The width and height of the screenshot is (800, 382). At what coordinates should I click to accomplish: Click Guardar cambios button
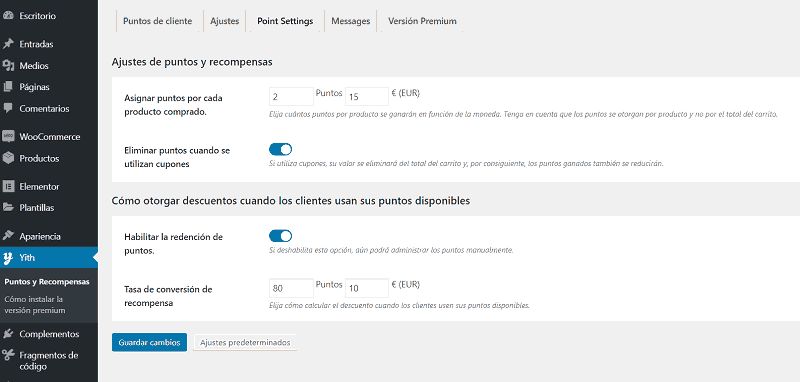[149, 342]
